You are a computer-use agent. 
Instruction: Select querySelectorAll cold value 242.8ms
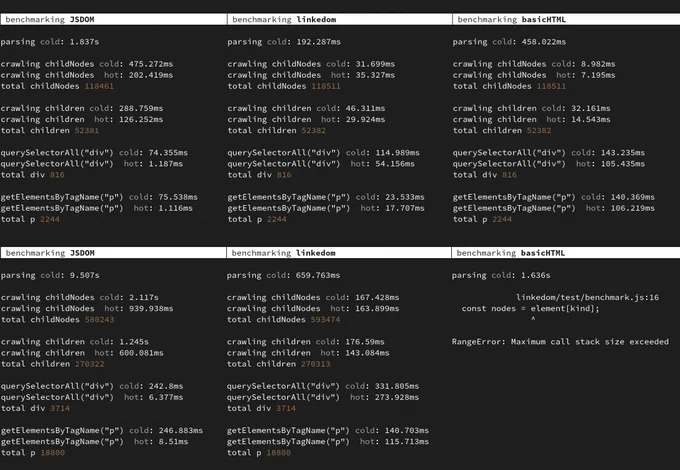(166, 386)
